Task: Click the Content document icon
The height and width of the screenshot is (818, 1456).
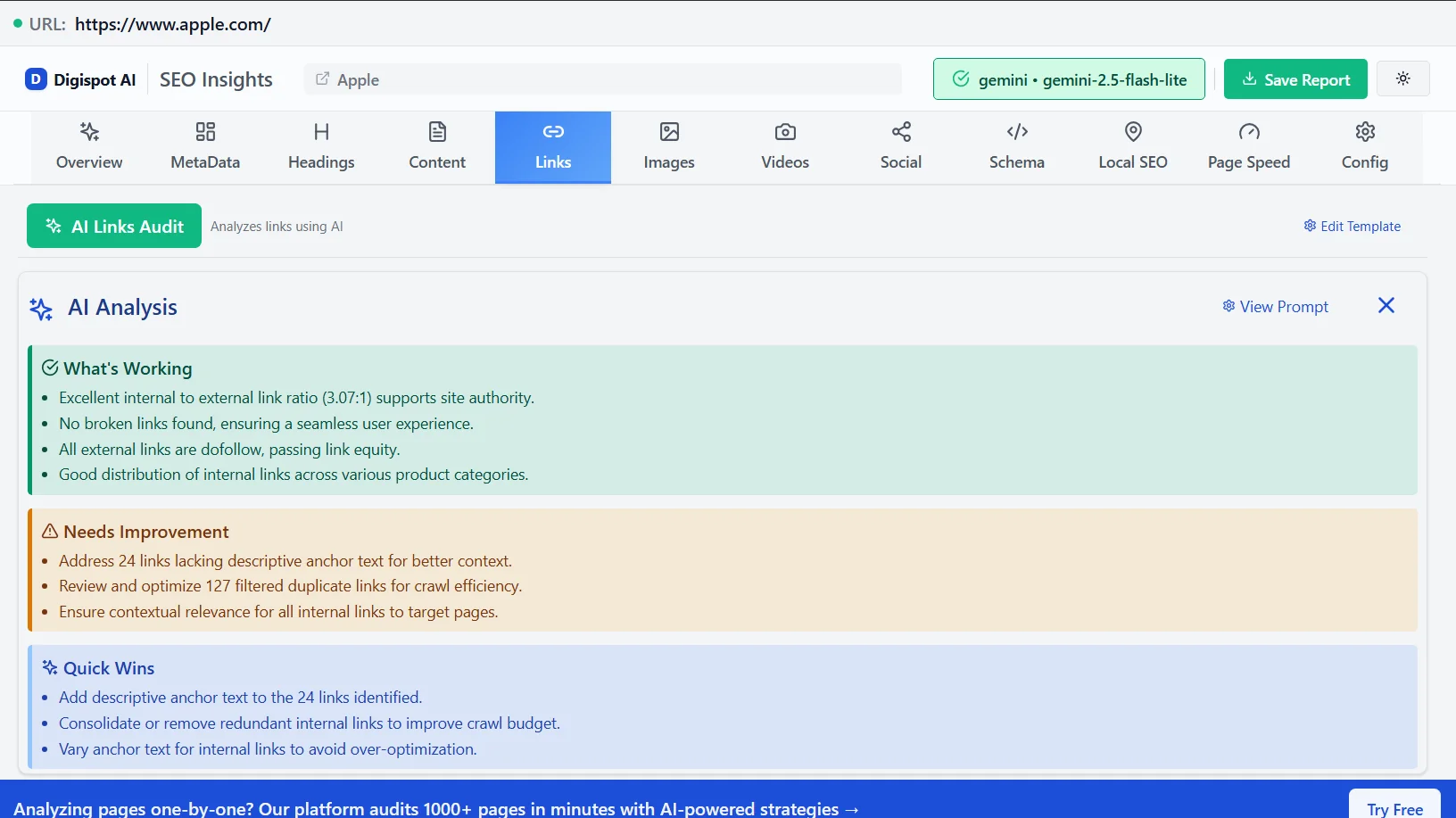Action: 437,132
